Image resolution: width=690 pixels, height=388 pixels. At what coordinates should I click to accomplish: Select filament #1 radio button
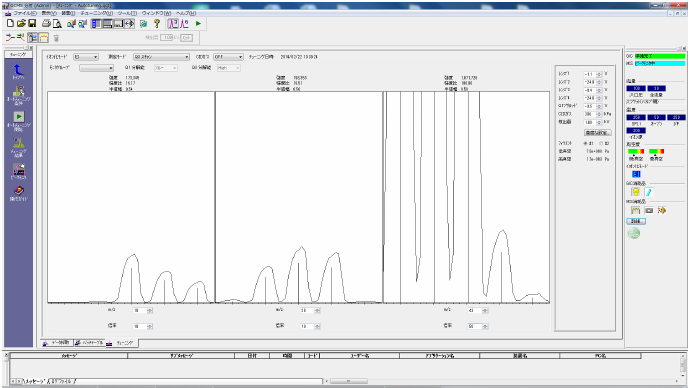point(586,143)
